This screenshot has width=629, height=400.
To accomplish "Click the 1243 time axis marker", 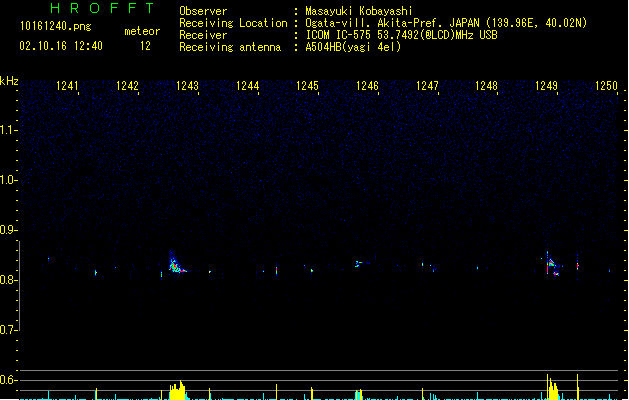I will [187, 86].
